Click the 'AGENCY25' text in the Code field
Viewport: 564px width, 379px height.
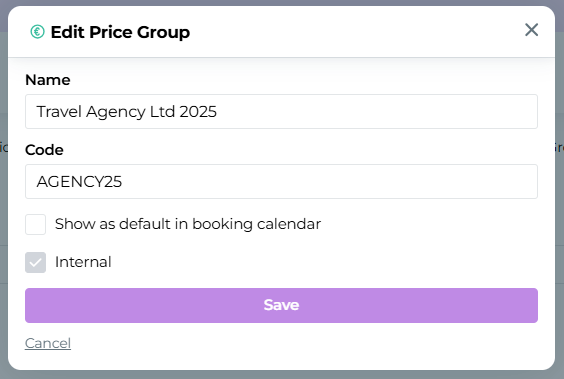click(x=79, y=182)
